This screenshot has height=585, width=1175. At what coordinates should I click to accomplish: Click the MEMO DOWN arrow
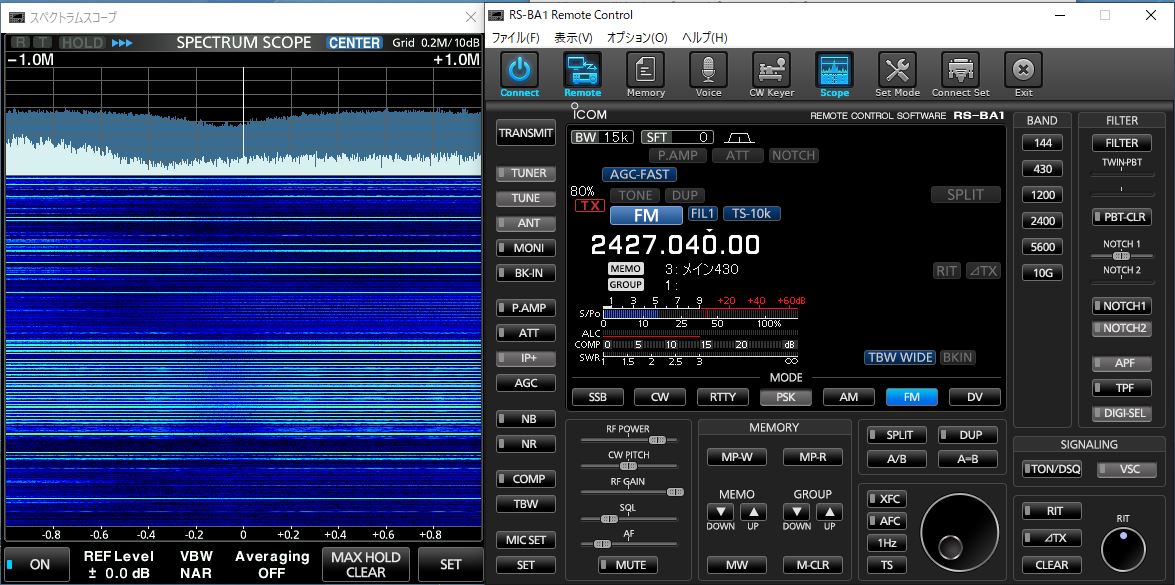click(x=721, y=512)
